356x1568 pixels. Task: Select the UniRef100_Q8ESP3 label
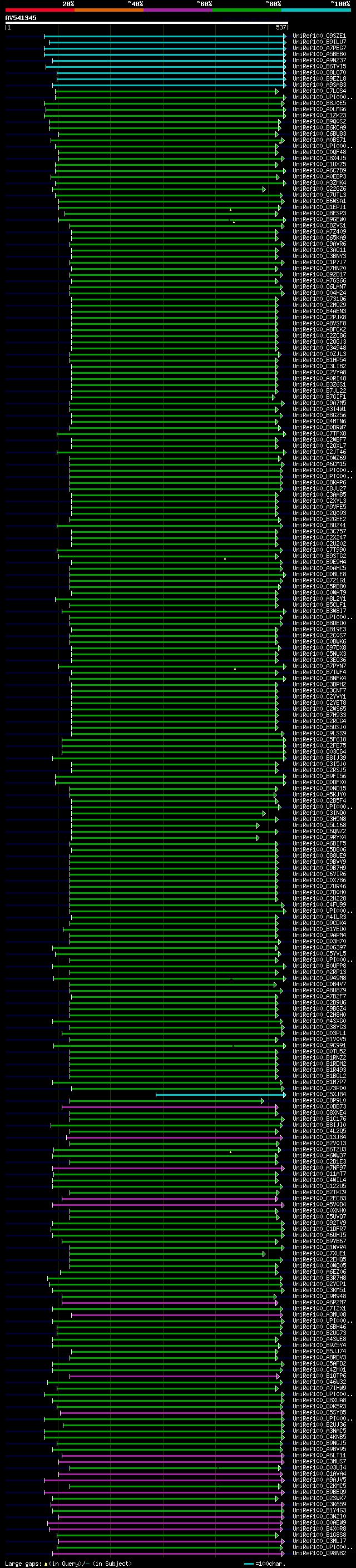pyautogui.click(x=319, y=213)
